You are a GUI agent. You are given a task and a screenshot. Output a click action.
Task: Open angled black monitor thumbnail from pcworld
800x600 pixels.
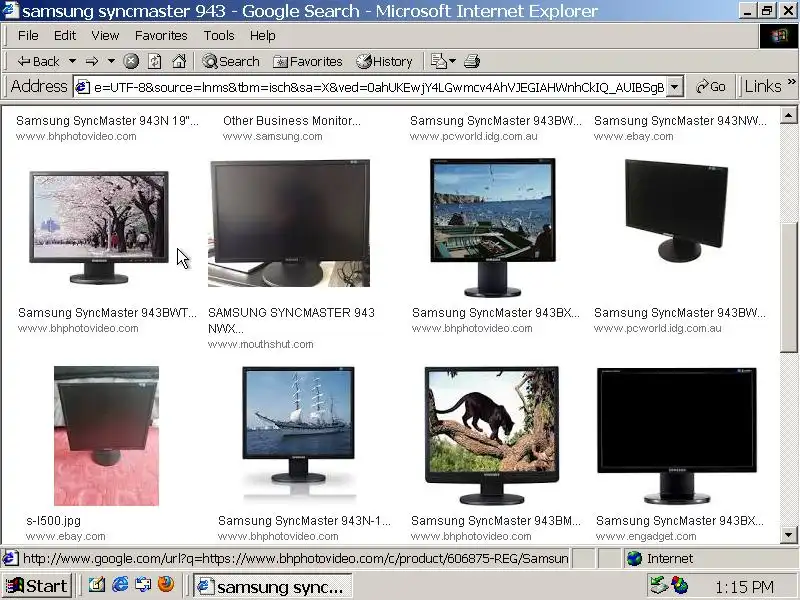[x=677, y=211]
